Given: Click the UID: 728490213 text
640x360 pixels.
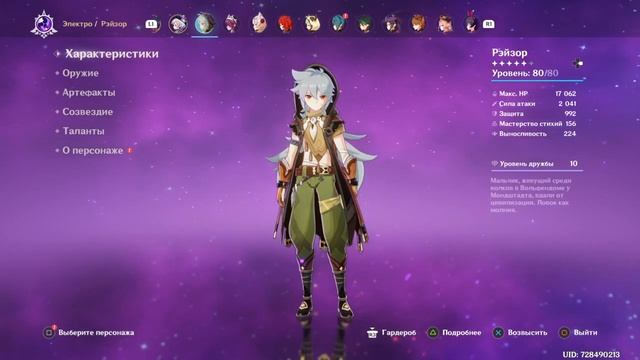Looking at the screenshot, I should [x=591, y=354].
